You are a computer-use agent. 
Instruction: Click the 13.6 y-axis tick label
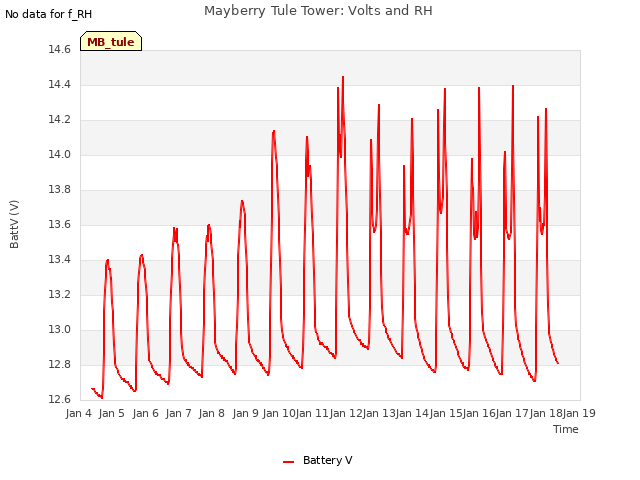click(x=60, y=225)
